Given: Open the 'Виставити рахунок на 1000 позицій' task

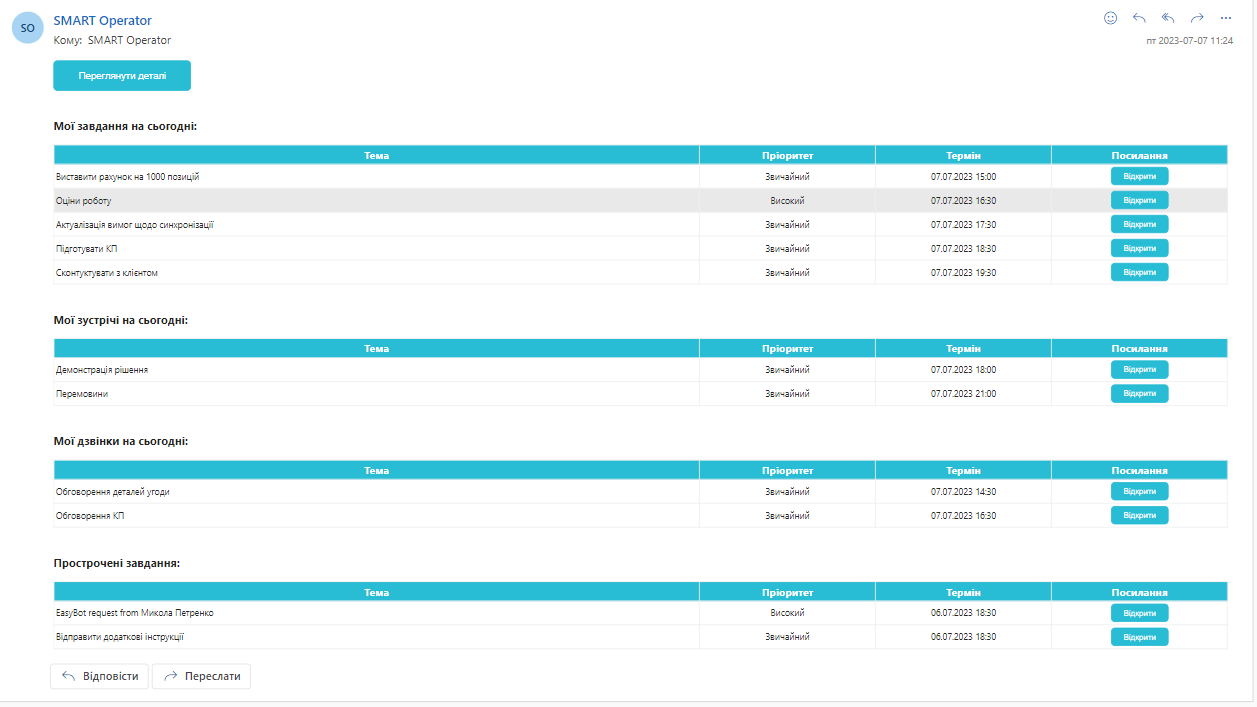Looking at the screenshot, I should tap(1139, 176).
